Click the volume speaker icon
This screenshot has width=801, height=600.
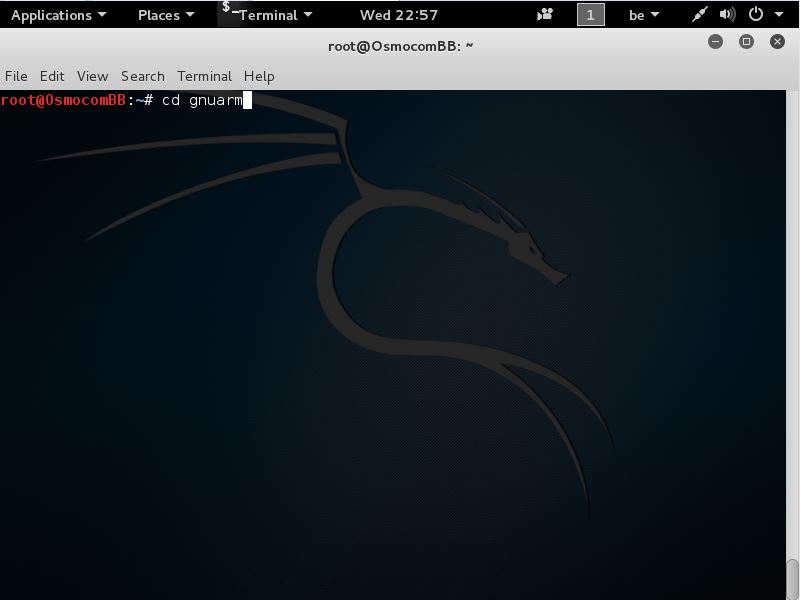tap(727, 14)
